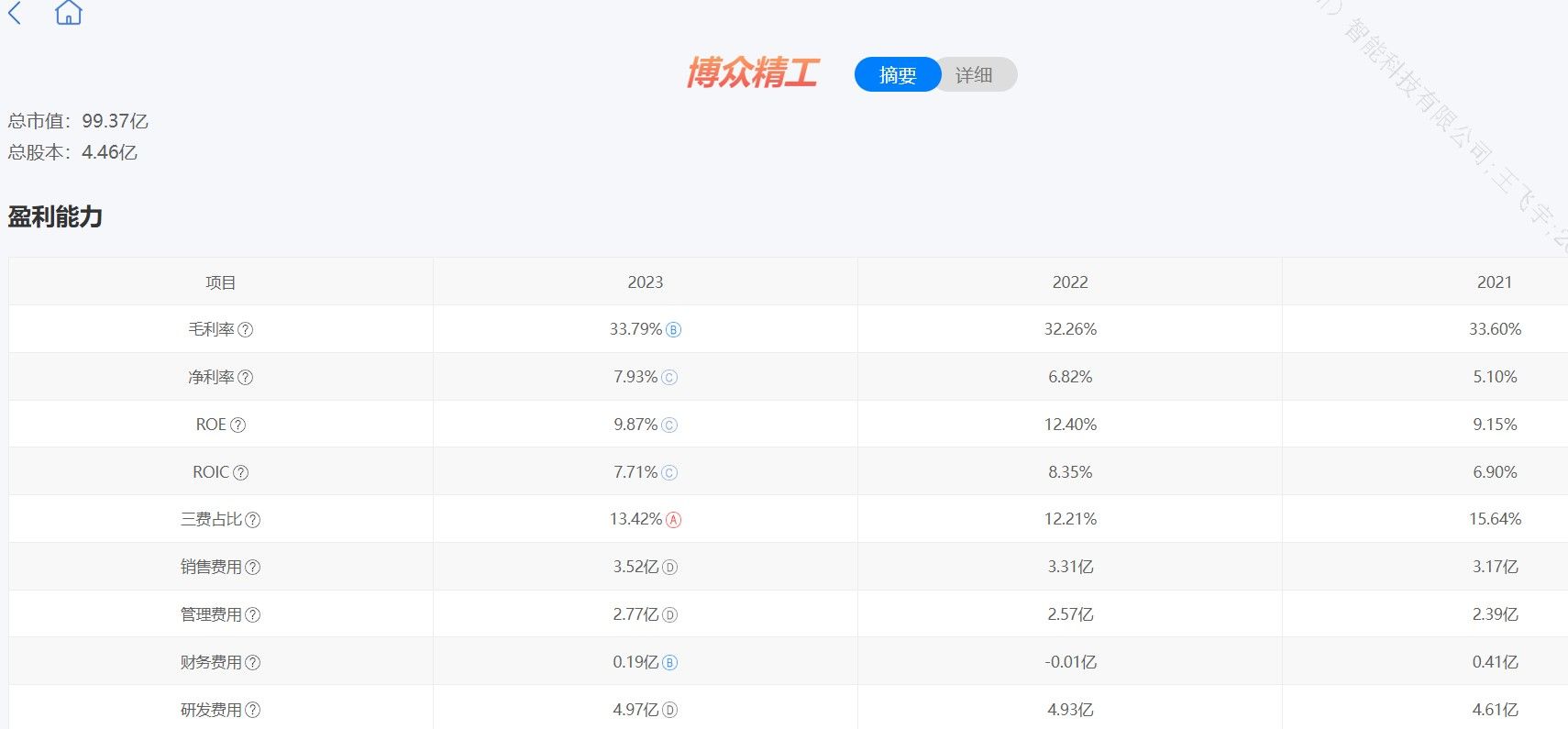
Task: Click the 2022 销售费用 value 3.31亿
Action: point(1070,567)
